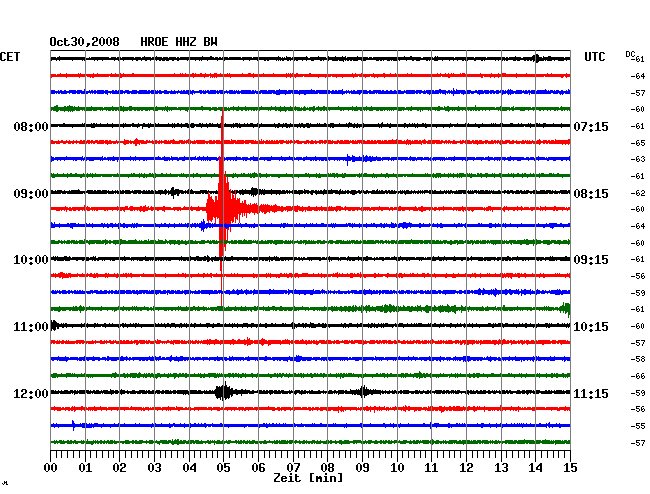
Task: Click the black event burst on the 12:00 trace near minute 09
Action: tap(364, 392)
